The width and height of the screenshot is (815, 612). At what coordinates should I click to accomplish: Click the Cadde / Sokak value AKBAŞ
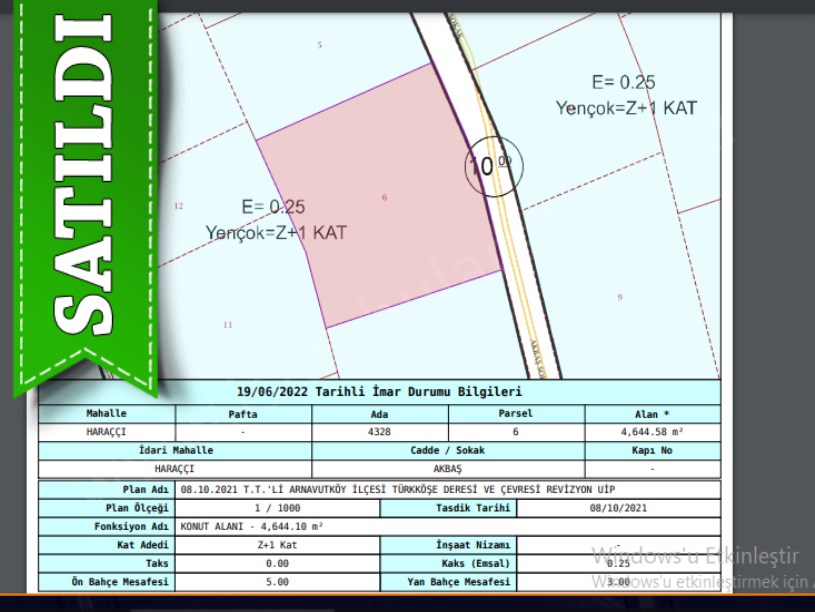(x=448, y=468)
